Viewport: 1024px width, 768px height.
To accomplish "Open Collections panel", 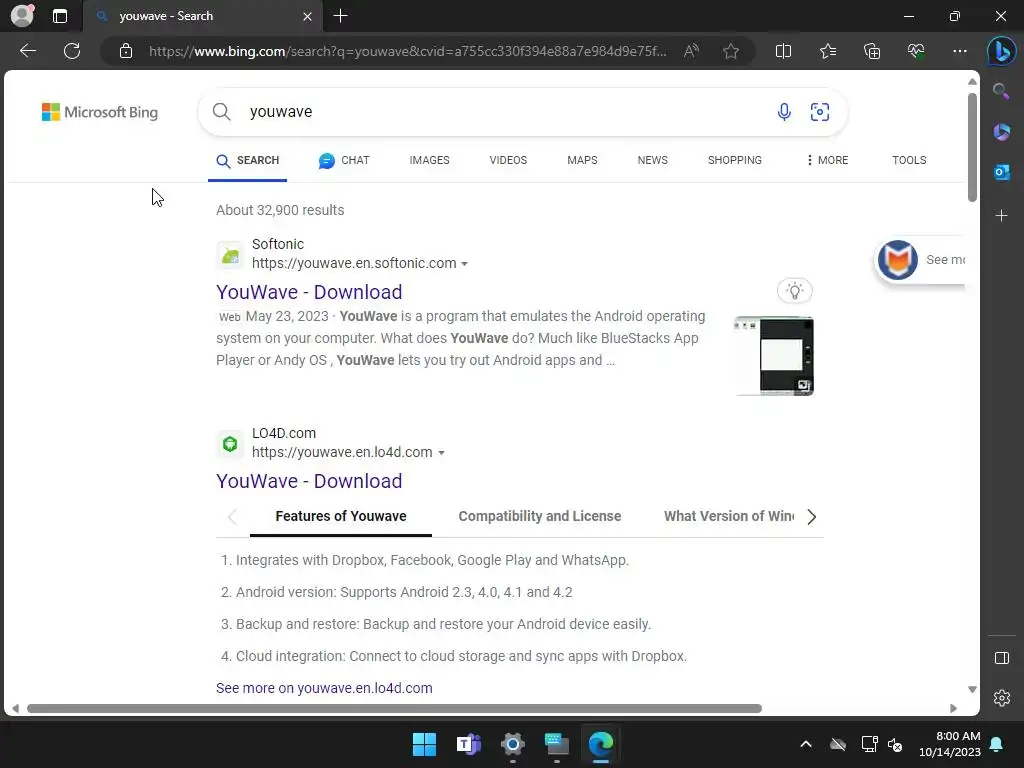I will pyautogui.click(x=872, y=51).
